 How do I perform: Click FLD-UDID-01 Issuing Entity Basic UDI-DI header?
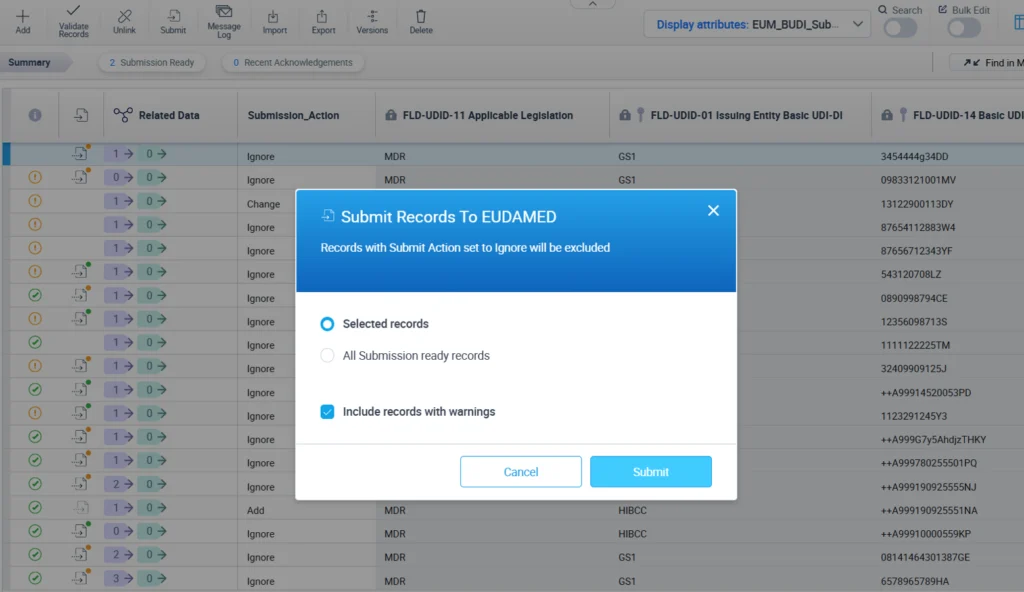746,115
